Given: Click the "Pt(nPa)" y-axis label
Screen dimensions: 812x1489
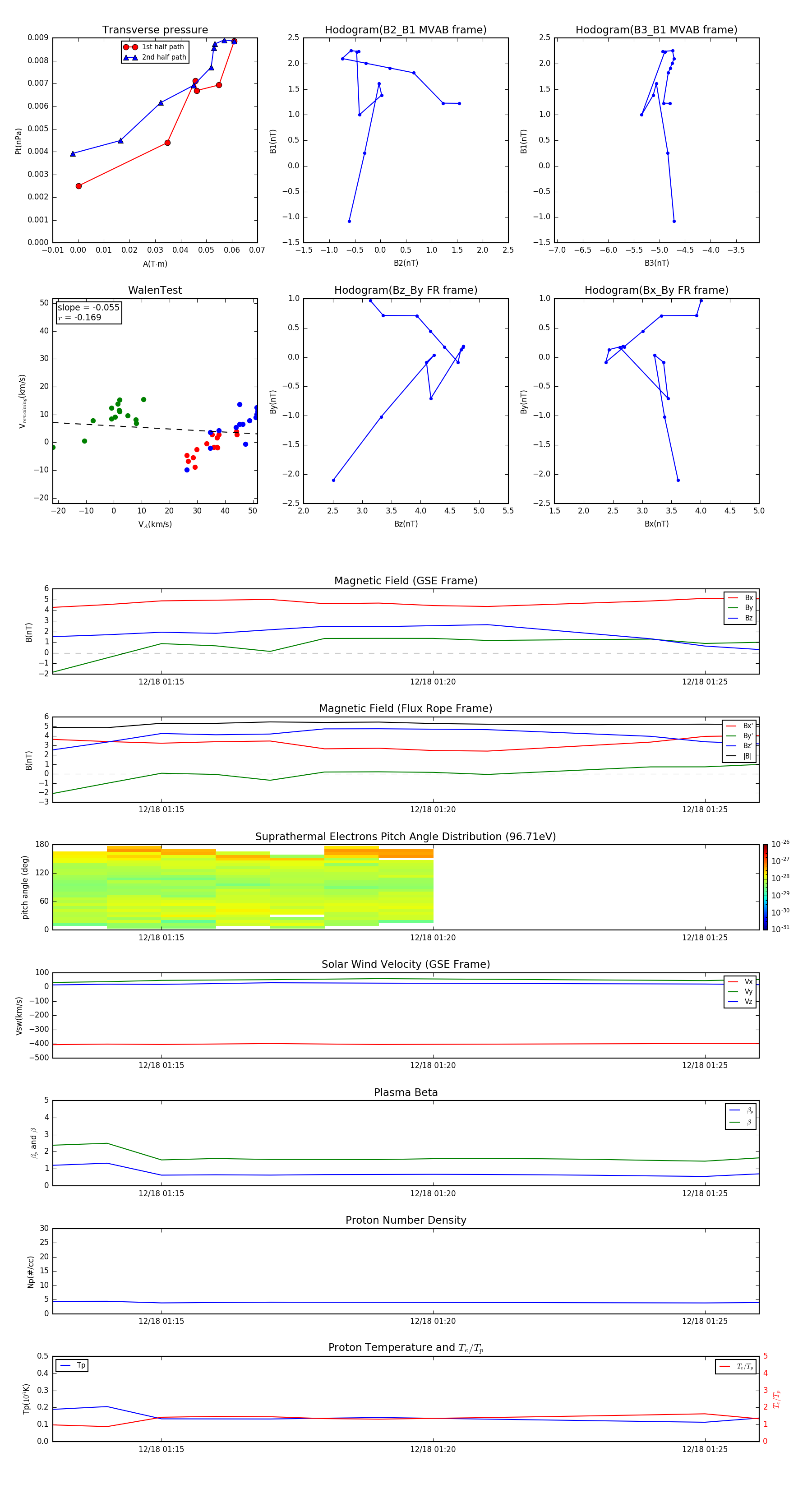Looking at the screenshot, I should [x=18, y=141].
